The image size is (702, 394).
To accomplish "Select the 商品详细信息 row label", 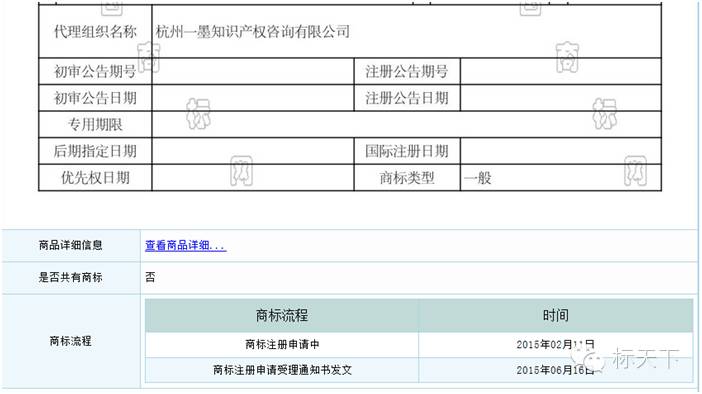I will (70, 245).
